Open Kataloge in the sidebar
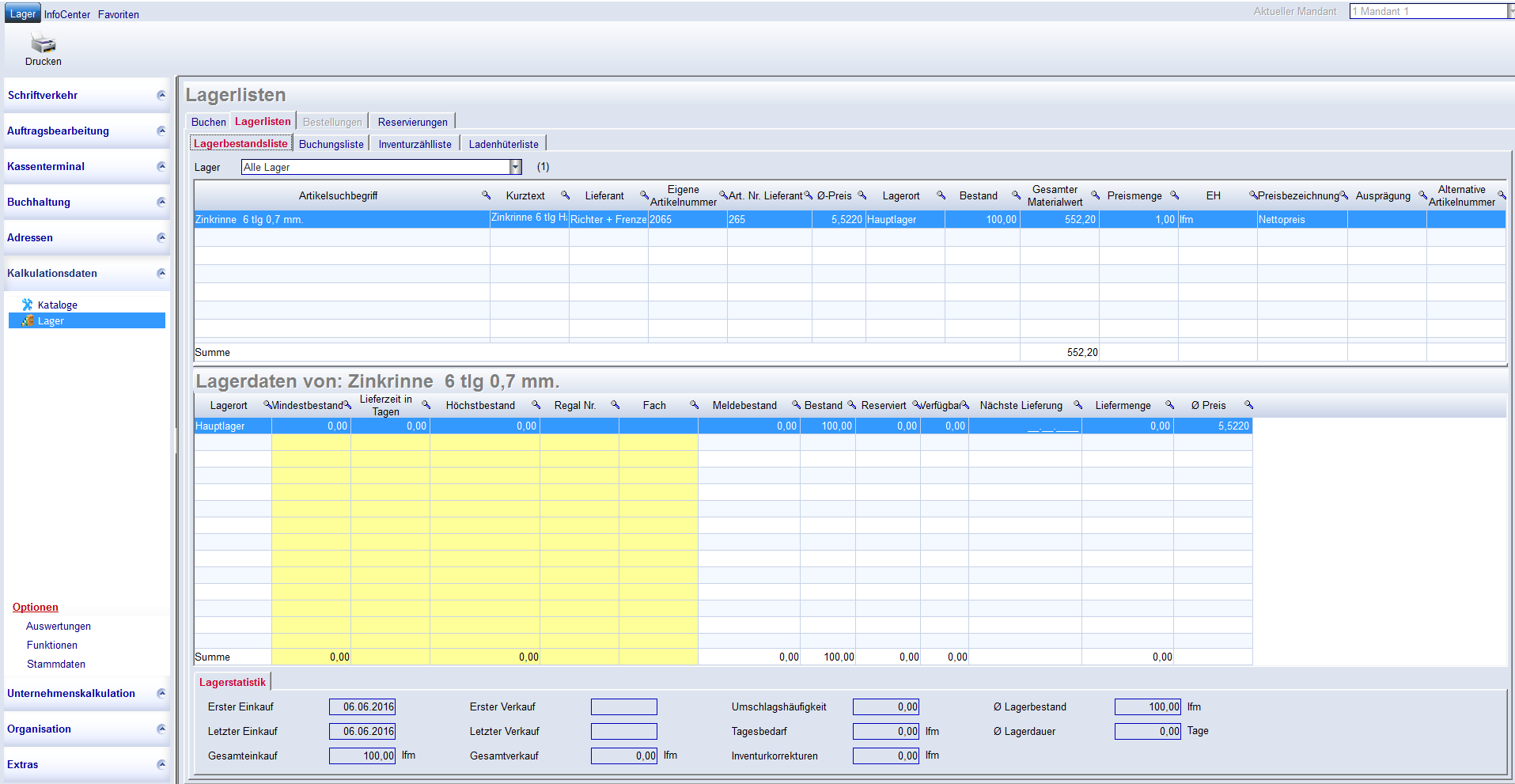1515x784 pixels. pos(57,305)
